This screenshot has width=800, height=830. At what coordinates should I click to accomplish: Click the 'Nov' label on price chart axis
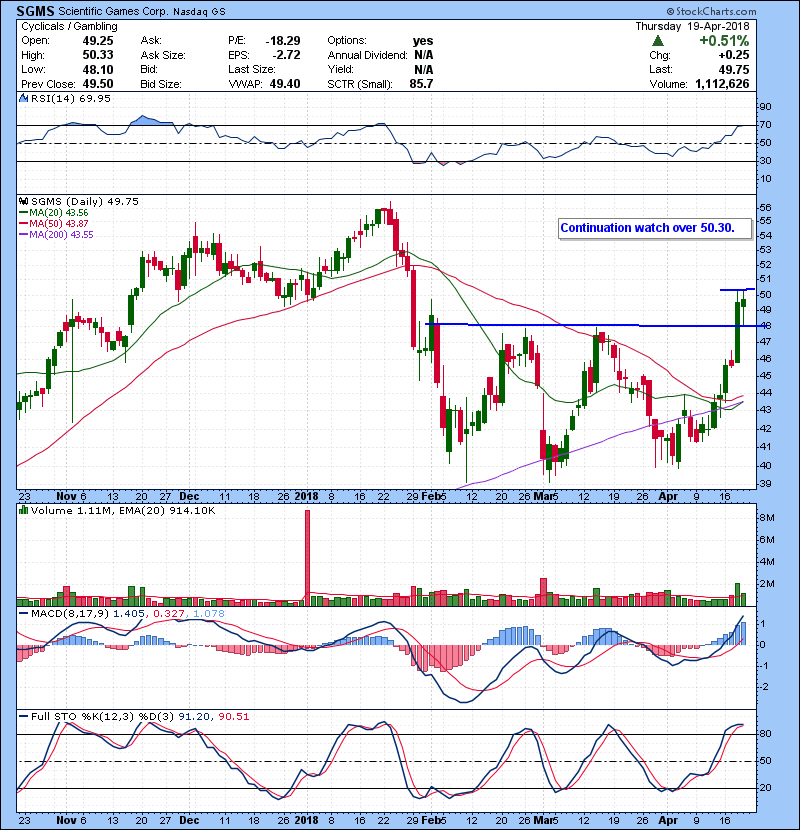[x=66, y=497]
